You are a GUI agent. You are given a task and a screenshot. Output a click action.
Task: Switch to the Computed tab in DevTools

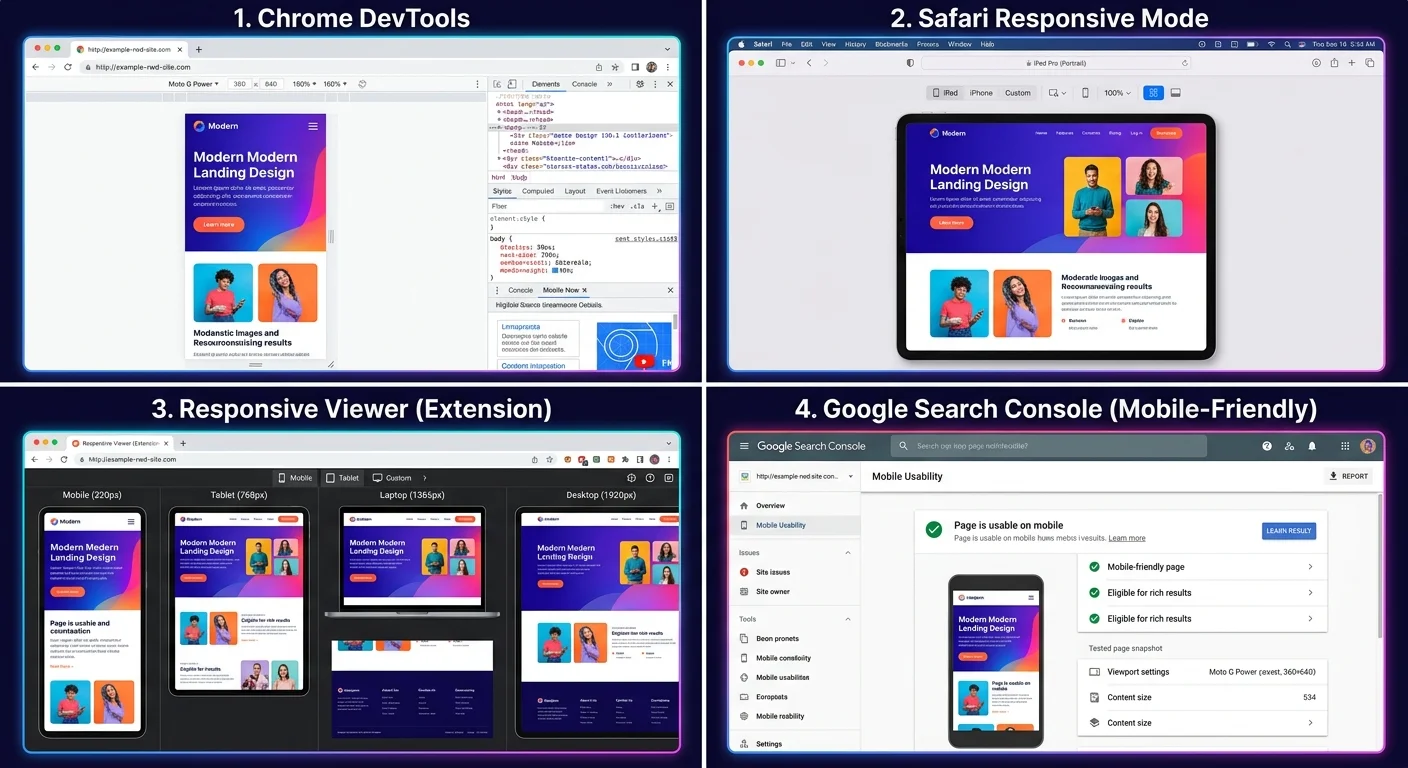click(537, 191)
